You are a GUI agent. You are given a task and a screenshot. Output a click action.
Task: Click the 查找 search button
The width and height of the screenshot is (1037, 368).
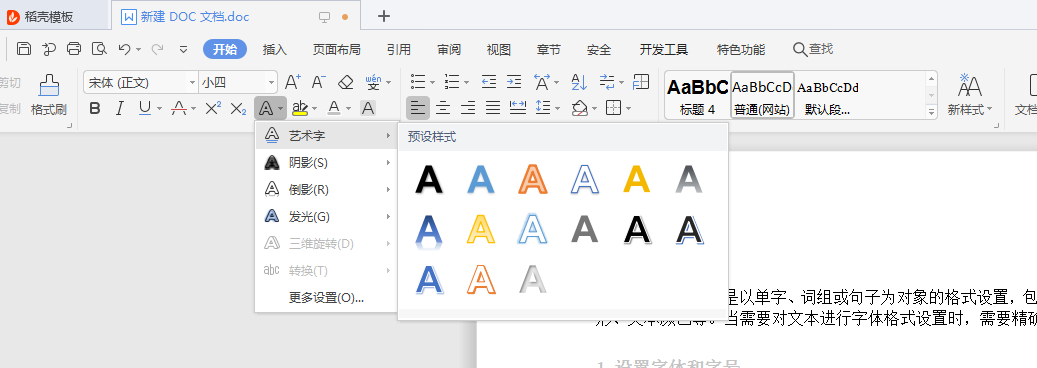(x=813, y=49)
